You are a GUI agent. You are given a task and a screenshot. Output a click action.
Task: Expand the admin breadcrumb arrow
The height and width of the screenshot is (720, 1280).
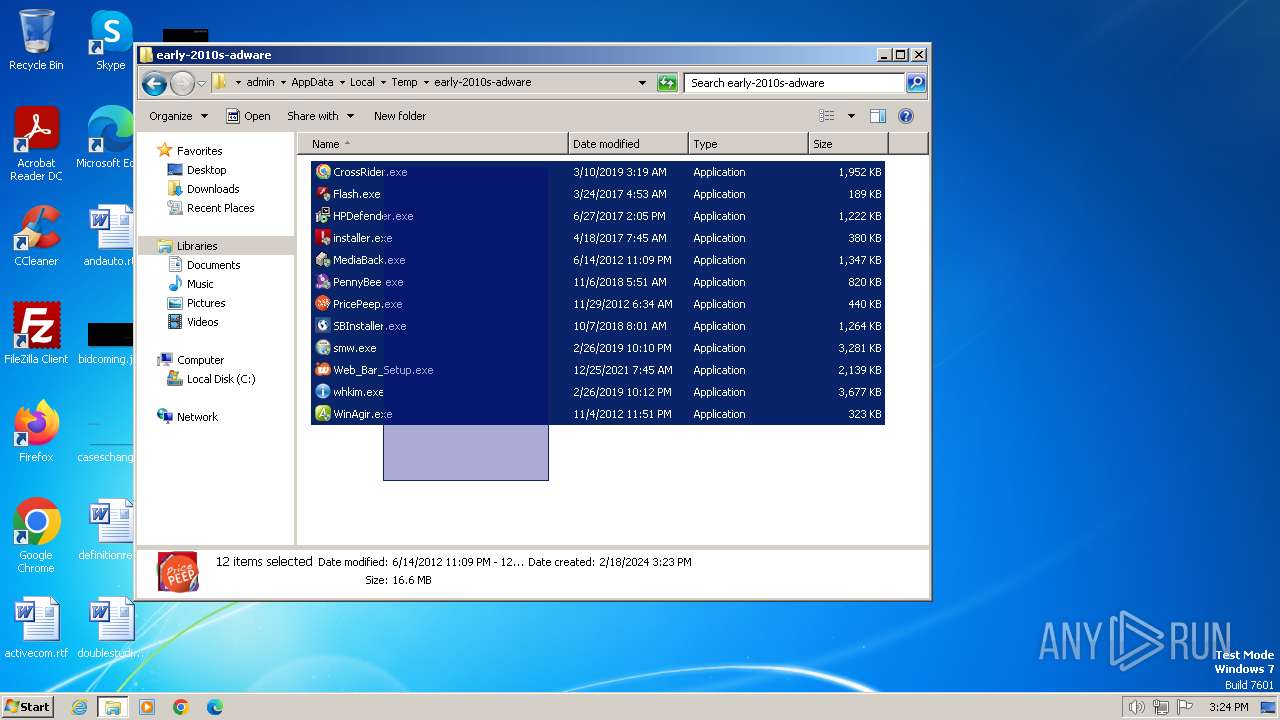pyautogui.click(x=283, y=83)
